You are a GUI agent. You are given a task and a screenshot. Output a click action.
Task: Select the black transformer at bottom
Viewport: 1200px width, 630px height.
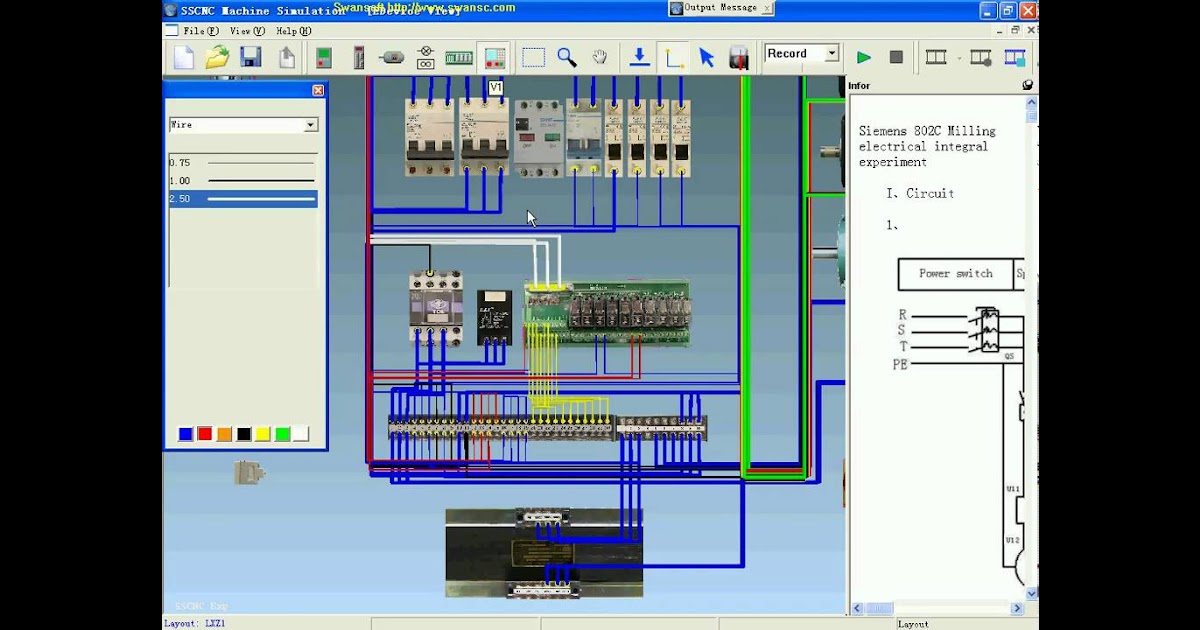pos(544,553)
